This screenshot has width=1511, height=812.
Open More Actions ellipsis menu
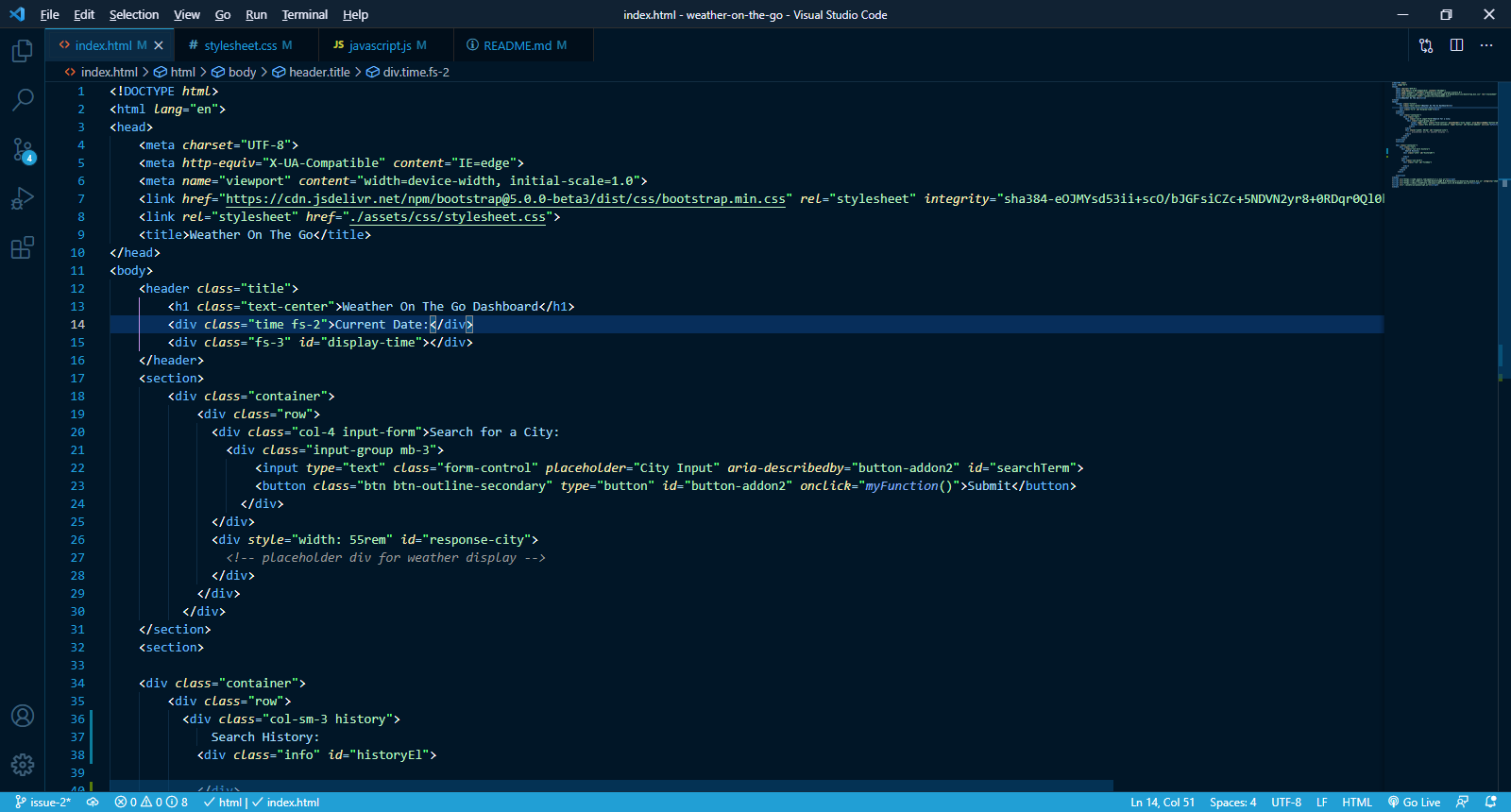coord(1486,45)
